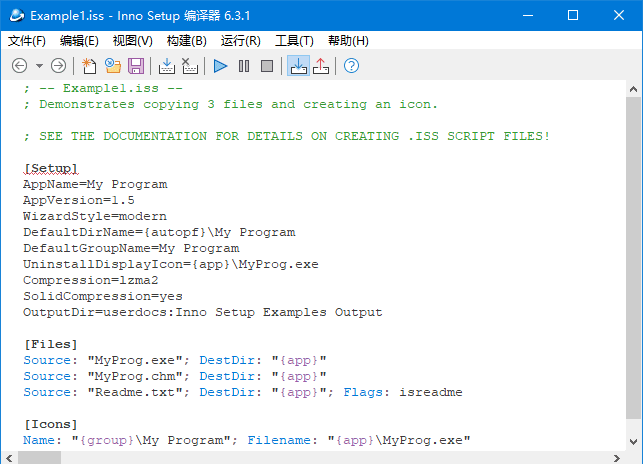Run the setup with play button
This screenshot has width=643, height=464.
(x=221, y=66)
